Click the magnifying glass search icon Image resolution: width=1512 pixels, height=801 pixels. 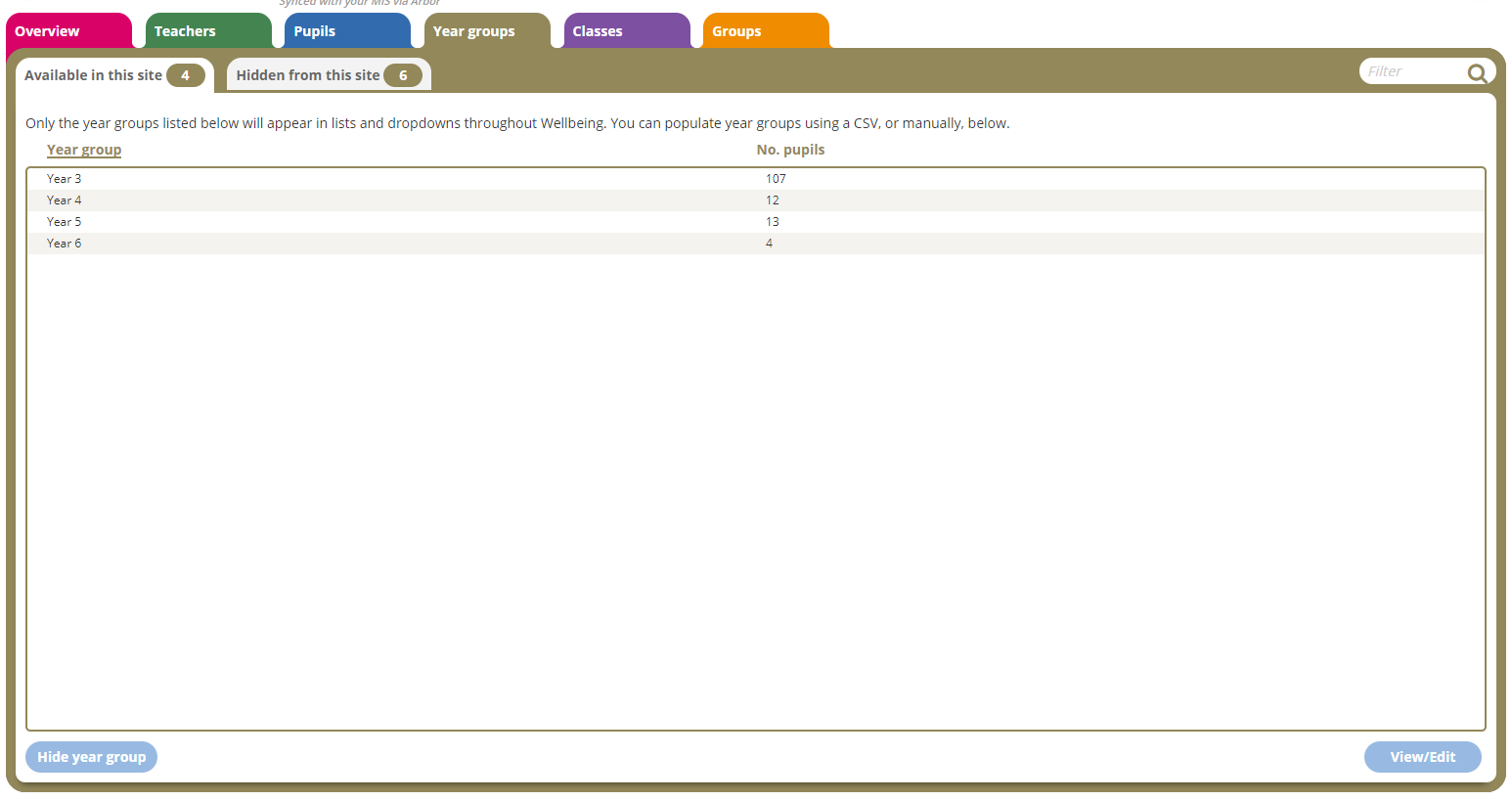pyautogui.click(x=1477, y=71)
